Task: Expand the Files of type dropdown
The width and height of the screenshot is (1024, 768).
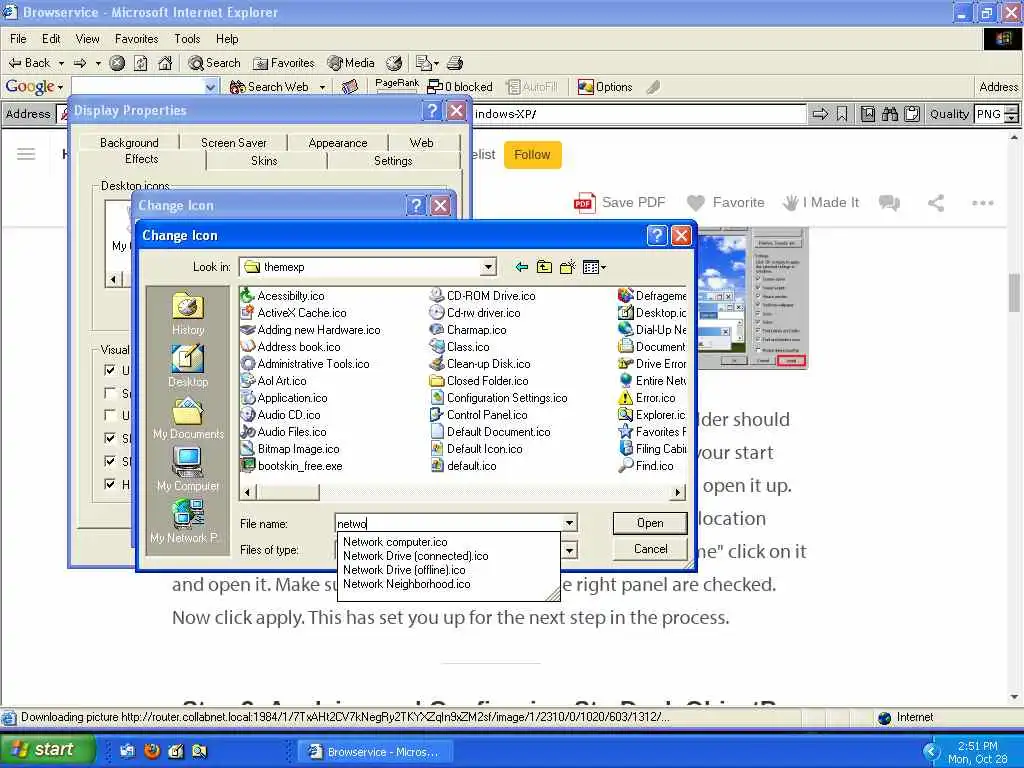Action: coord(569,551)
